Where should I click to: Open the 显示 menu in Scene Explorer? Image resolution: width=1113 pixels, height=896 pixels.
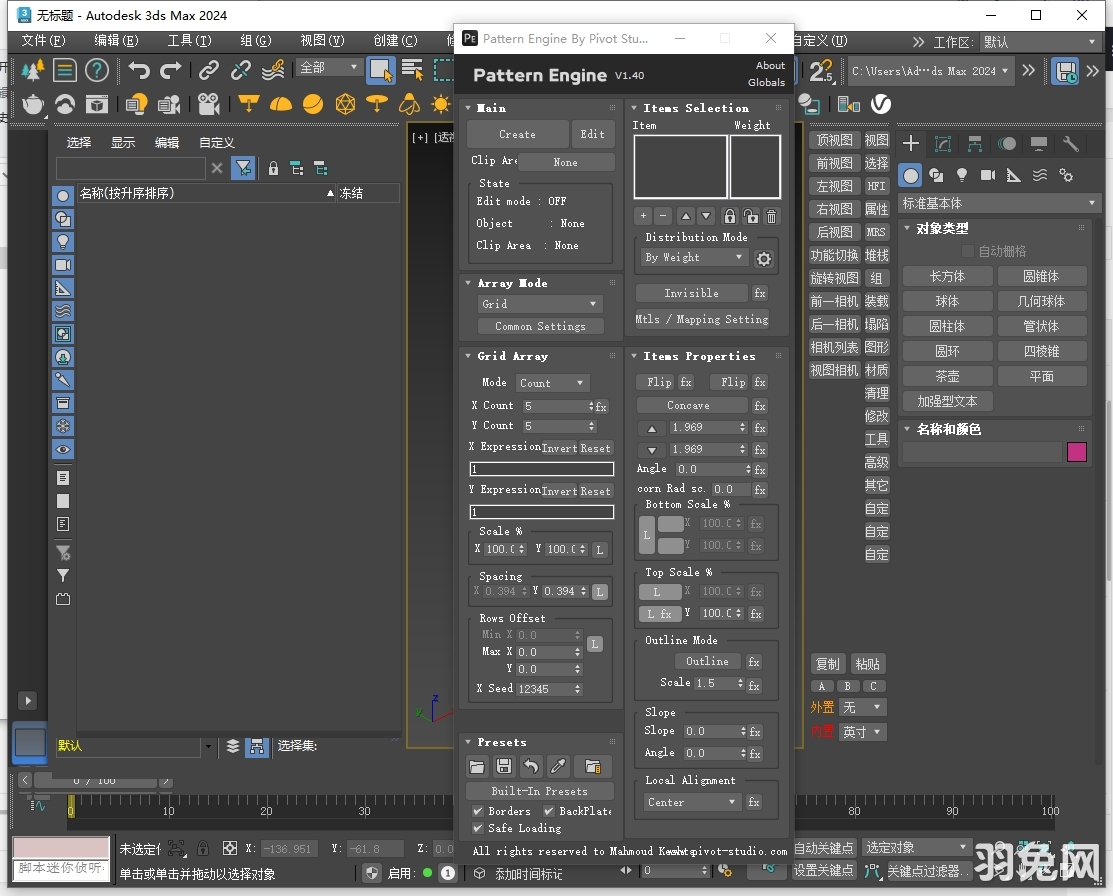(124, 142)
